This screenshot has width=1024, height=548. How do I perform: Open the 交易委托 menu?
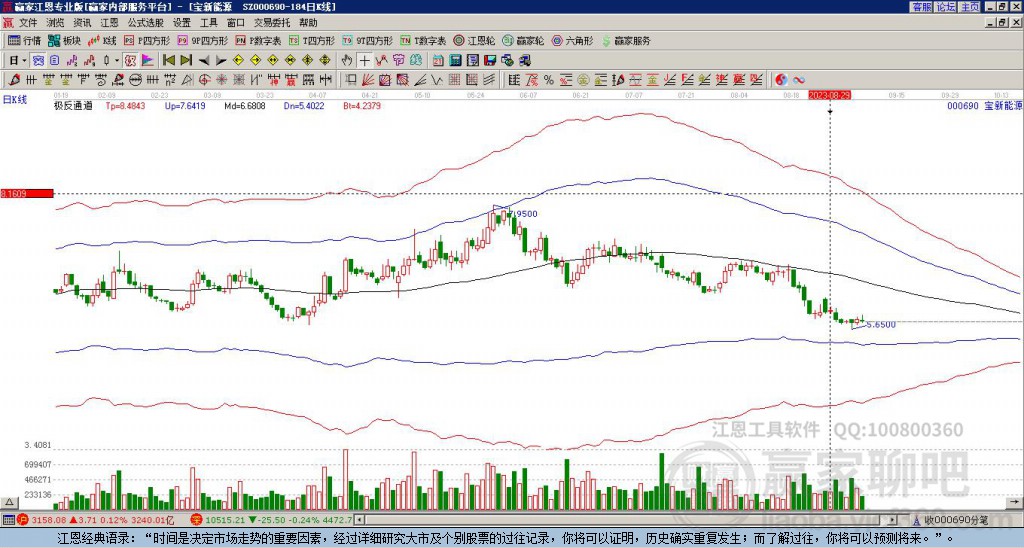272,23
